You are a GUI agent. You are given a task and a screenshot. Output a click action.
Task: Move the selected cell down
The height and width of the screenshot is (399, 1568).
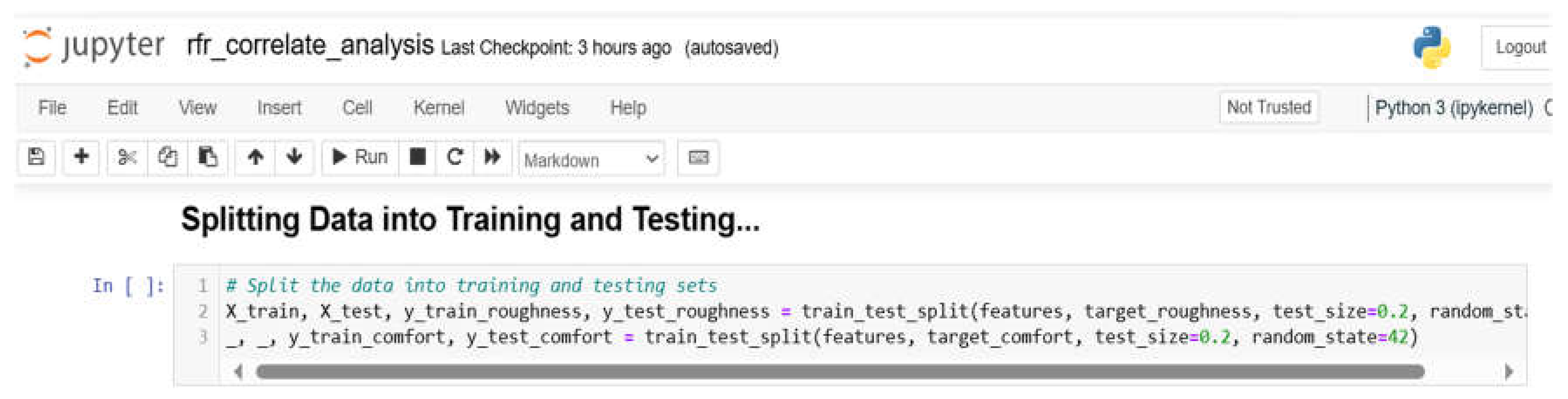[x=295, y=158]
